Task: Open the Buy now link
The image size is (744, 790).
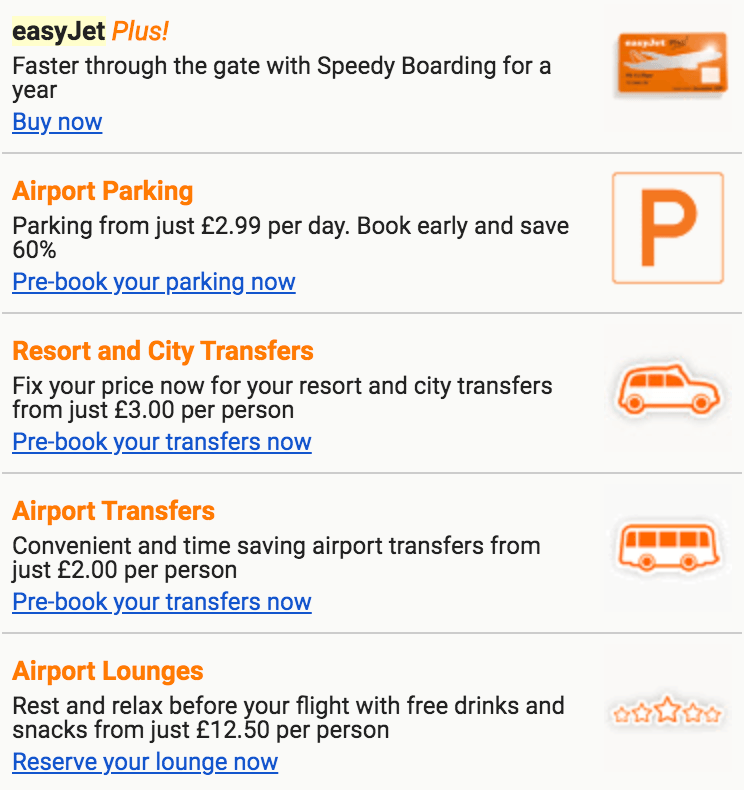Action: point(57,123)
